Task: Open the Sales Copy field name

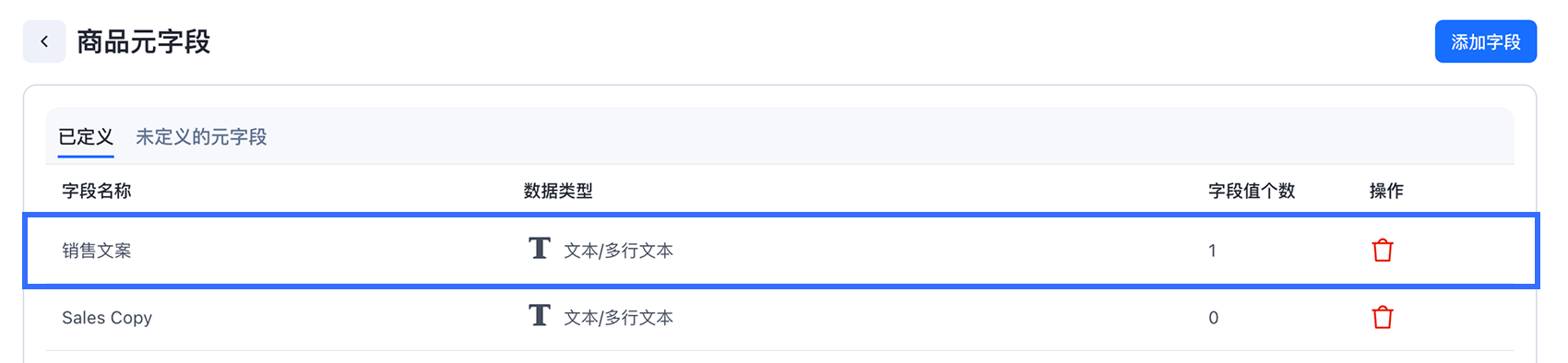Action: [107, 318]
